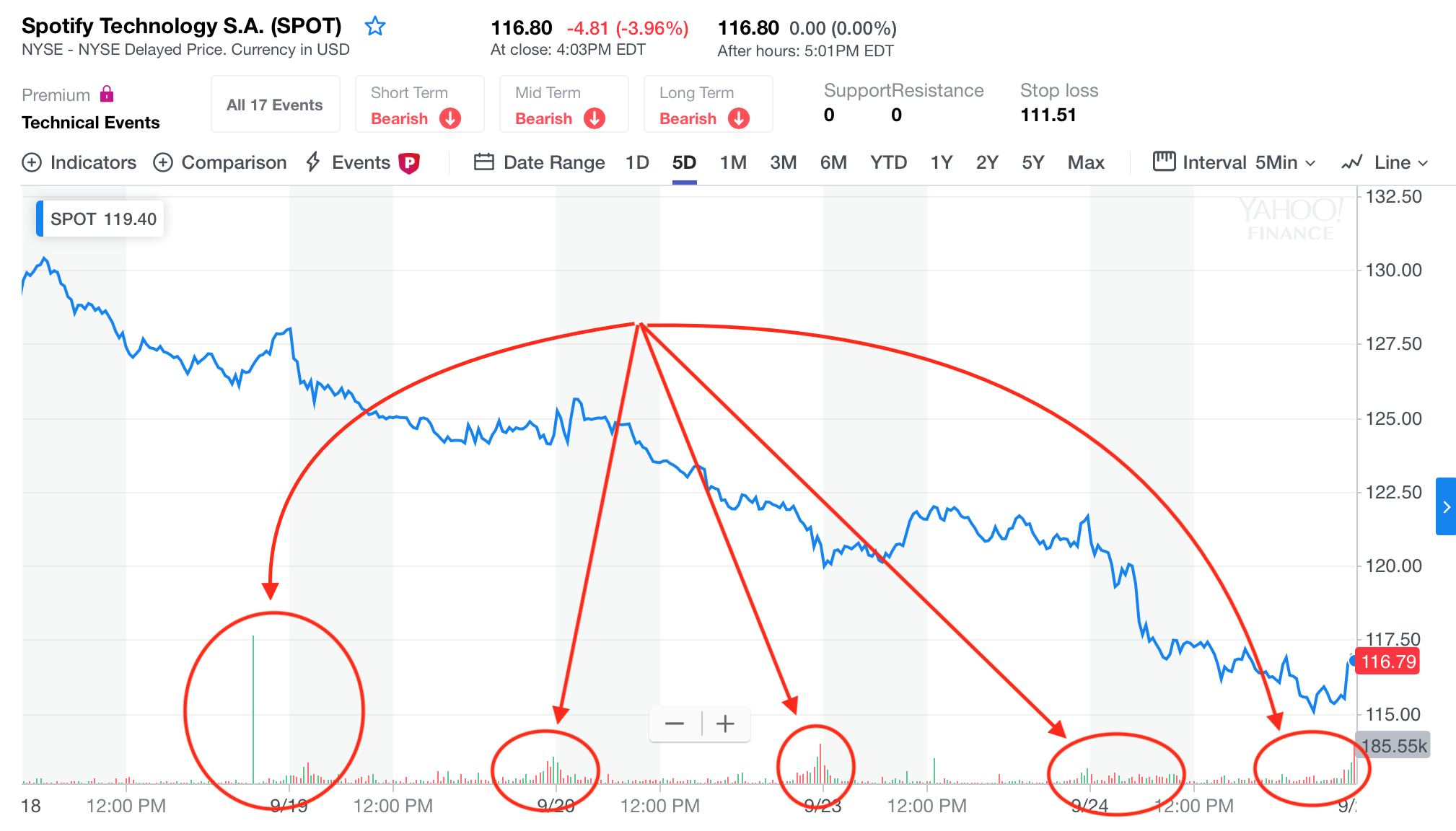Click the Indicators plus icon
Viewport: 1456px width, 831px height.
pos(32,162)
